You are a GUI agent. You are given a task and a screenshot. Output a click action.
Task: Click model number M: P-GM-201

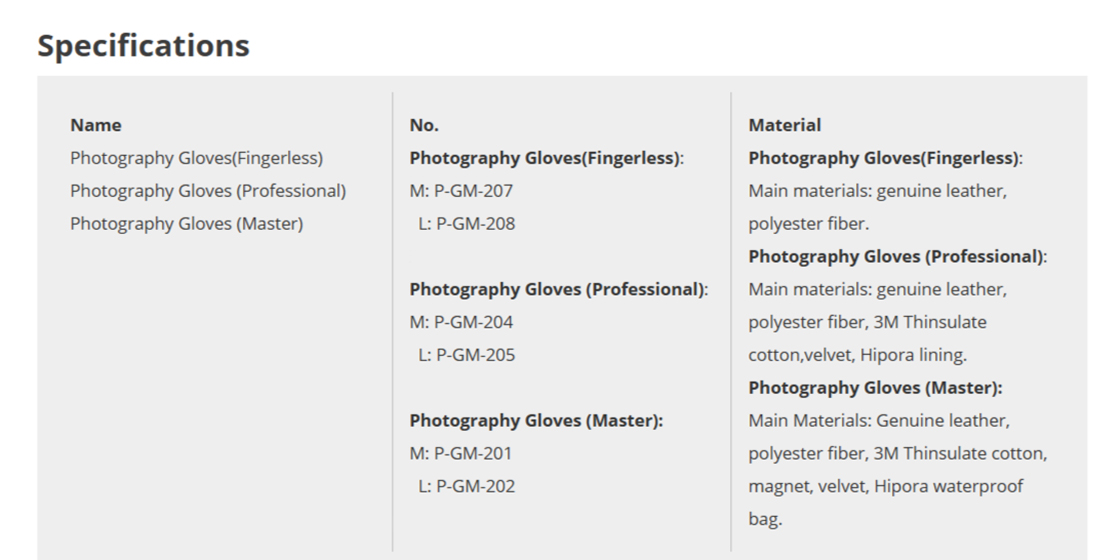pyautogui.click(x=461, y=454)
